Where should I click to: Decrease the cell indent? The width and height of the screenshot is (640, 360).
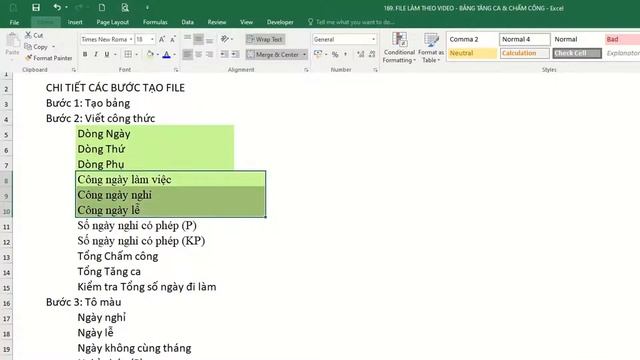click(x=224, y=54)
